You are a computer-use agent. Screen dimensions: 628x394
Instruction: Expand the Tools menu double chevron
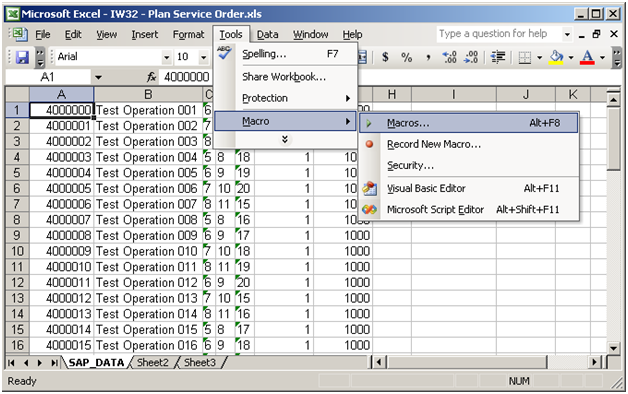click(x=285, y=139)
